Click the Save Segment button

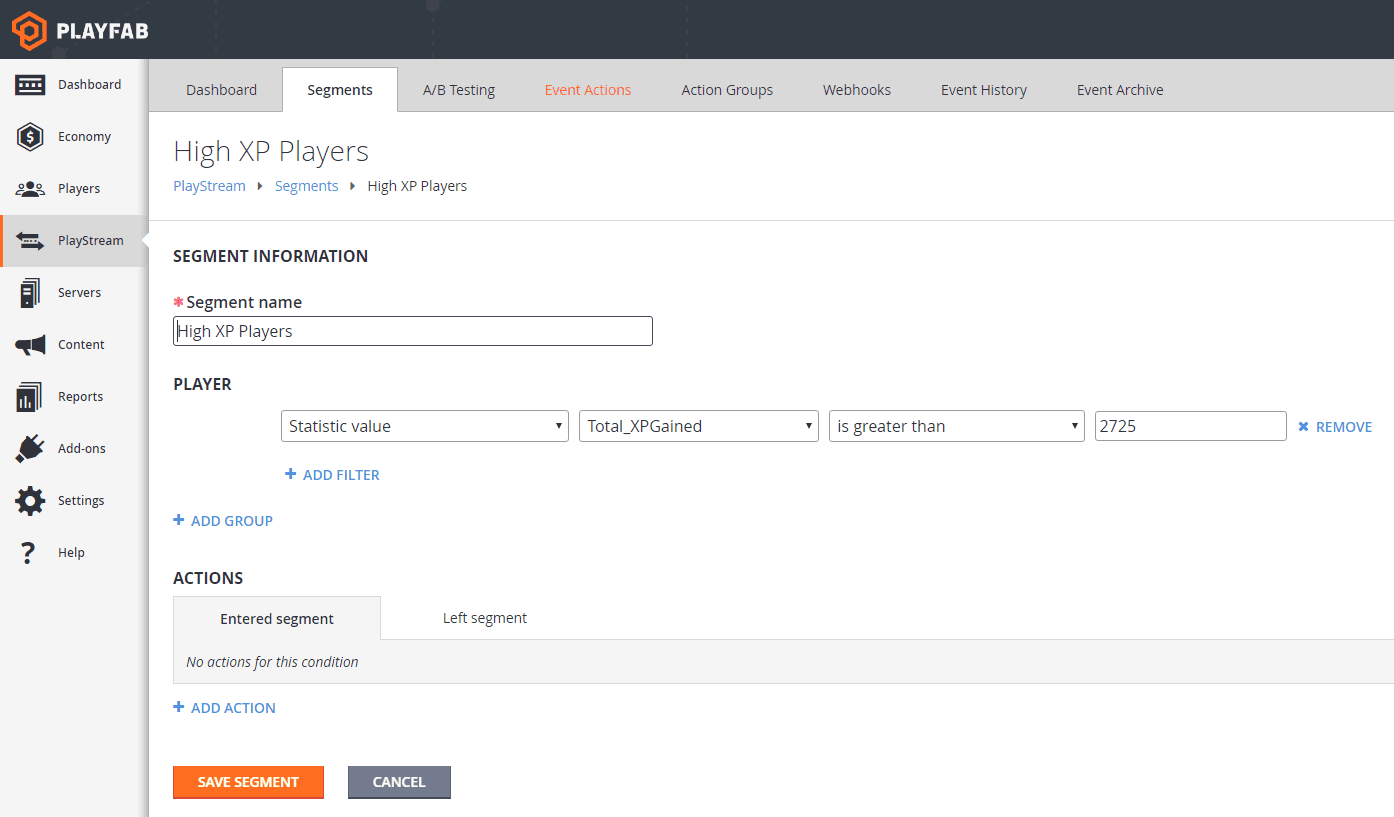248,782
